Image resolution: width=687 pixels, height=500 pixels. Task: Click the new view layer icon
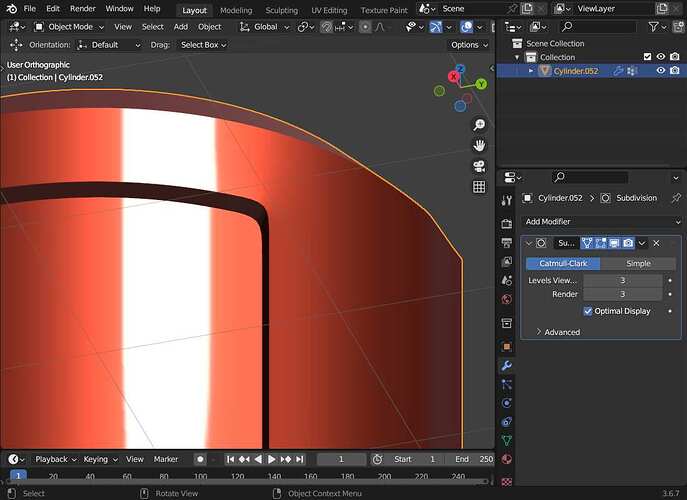662,9
